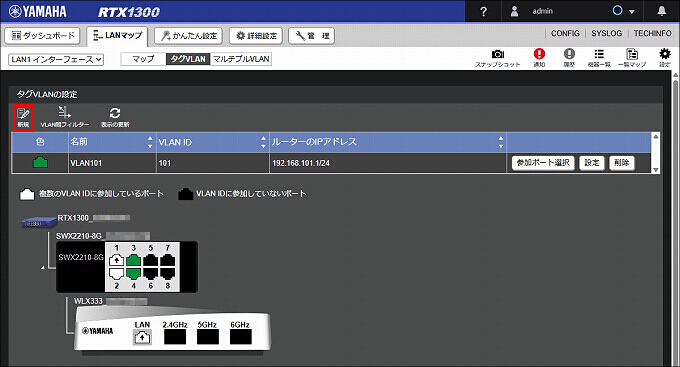Open the CONFIG link
This screenshot has height=367, width=680.
coord(565,33)
